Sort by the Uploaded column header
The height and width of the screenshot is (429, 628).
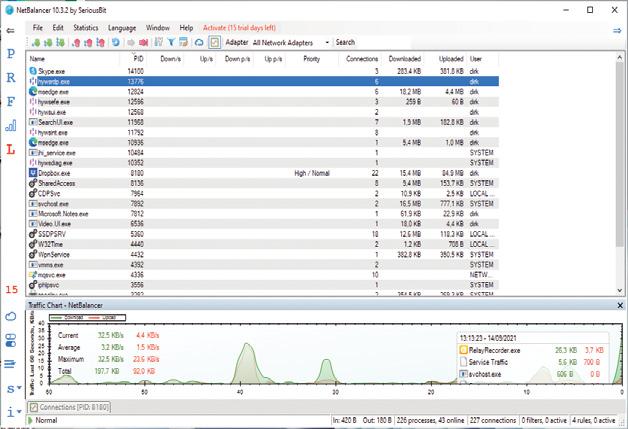click(446, 59)
